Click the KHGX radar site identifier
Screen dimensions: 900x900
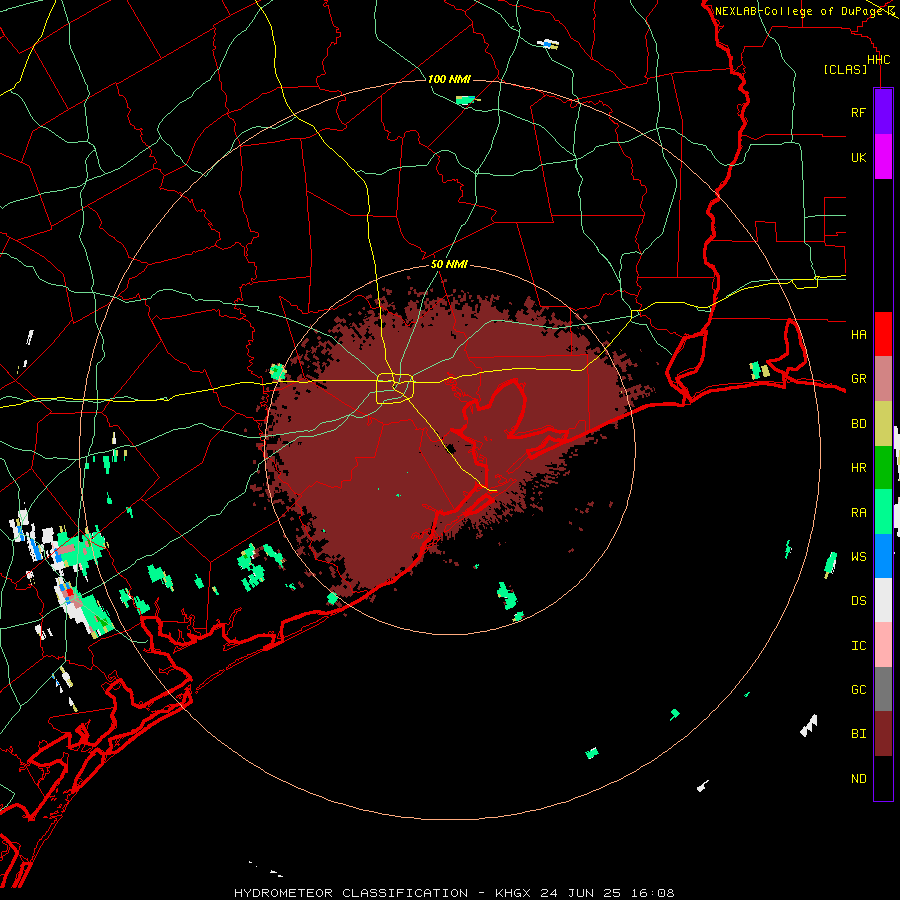point(513,893)
